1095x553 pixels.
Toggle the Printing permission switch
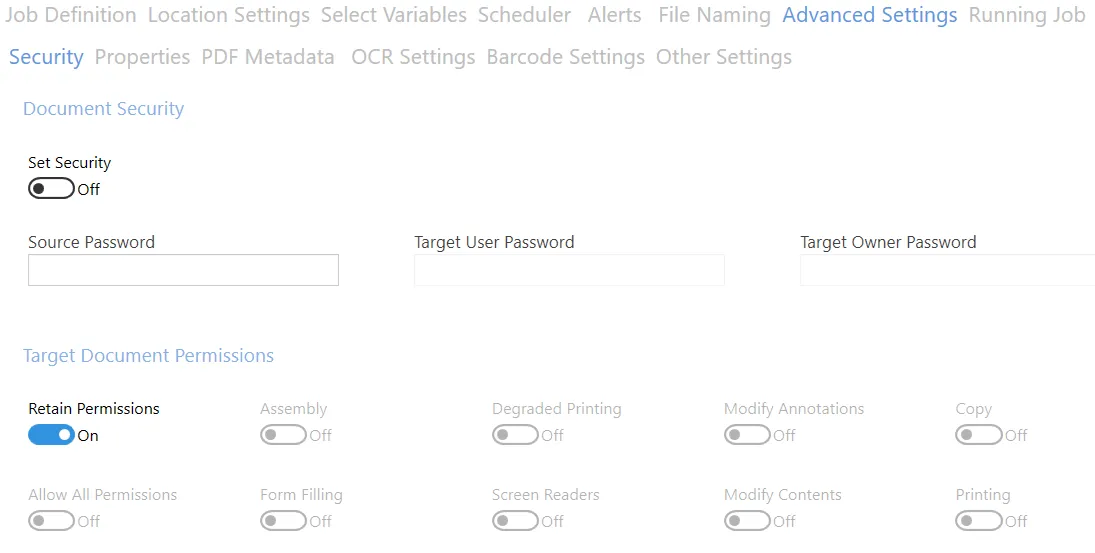(979, 521)
